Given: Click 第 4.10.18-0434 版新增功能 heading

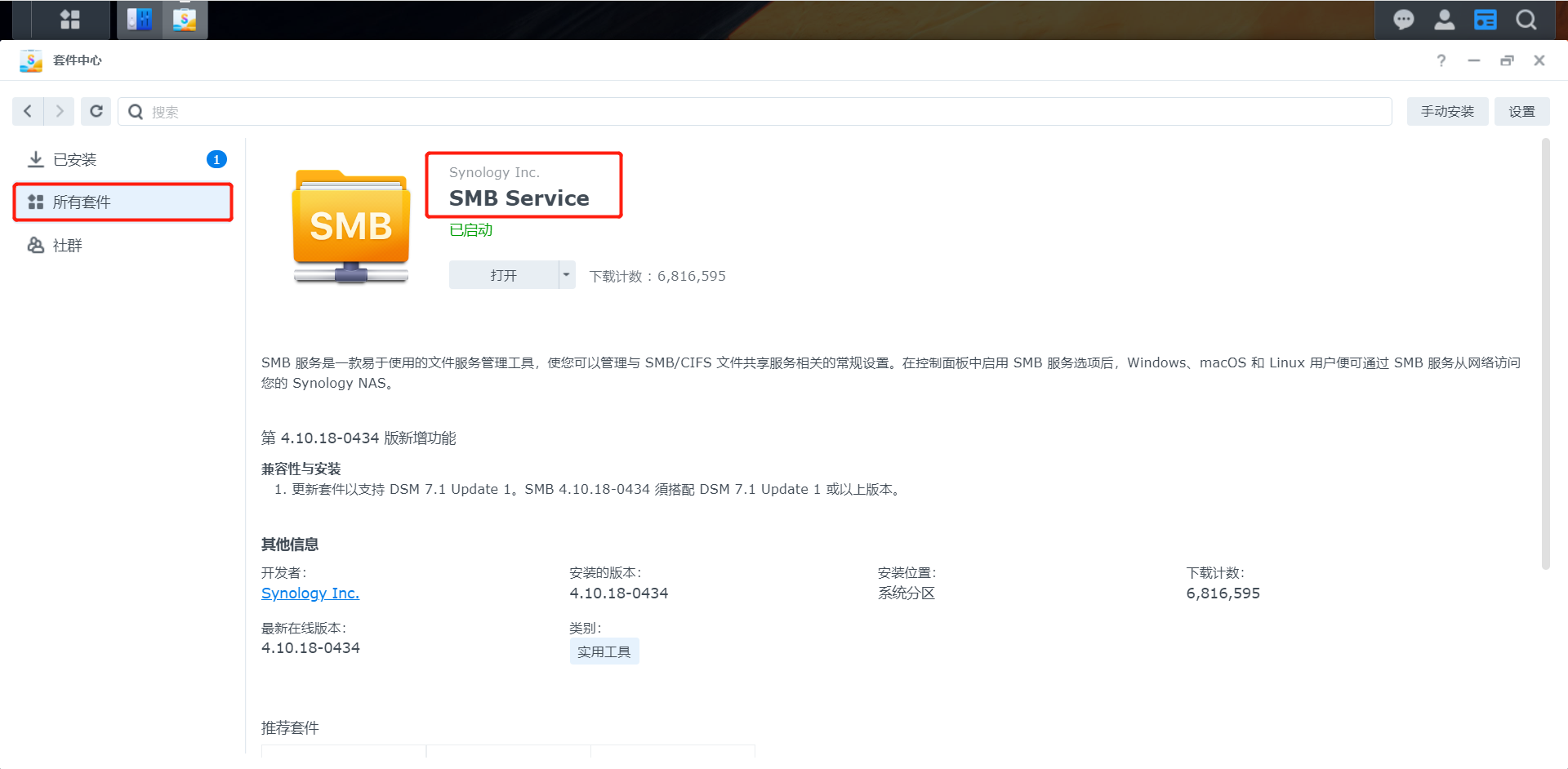Looking at the screenshot, I should tap(359, 438).
